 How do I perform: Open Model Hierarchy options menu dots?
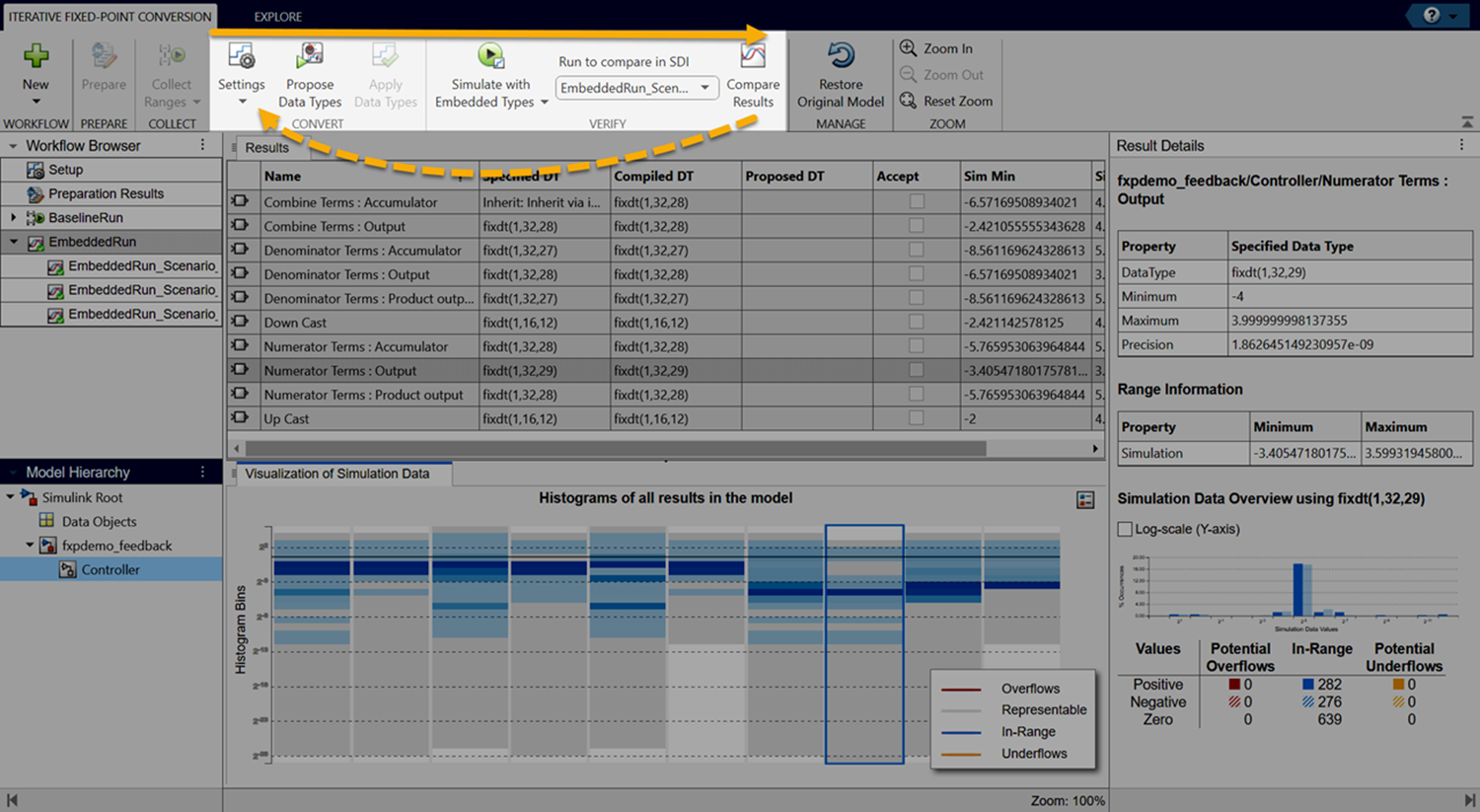203,472
